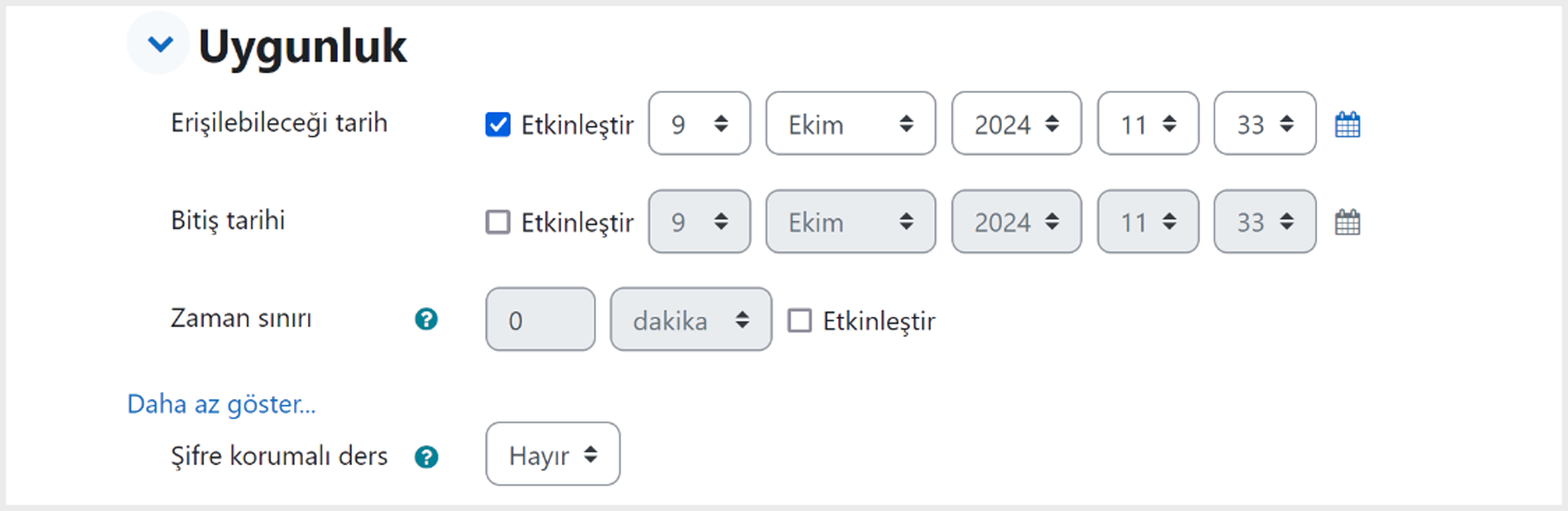Screen dimensions: 1568x511
Task: Click the Uygunluk section heading
Action: click(302, 46)
